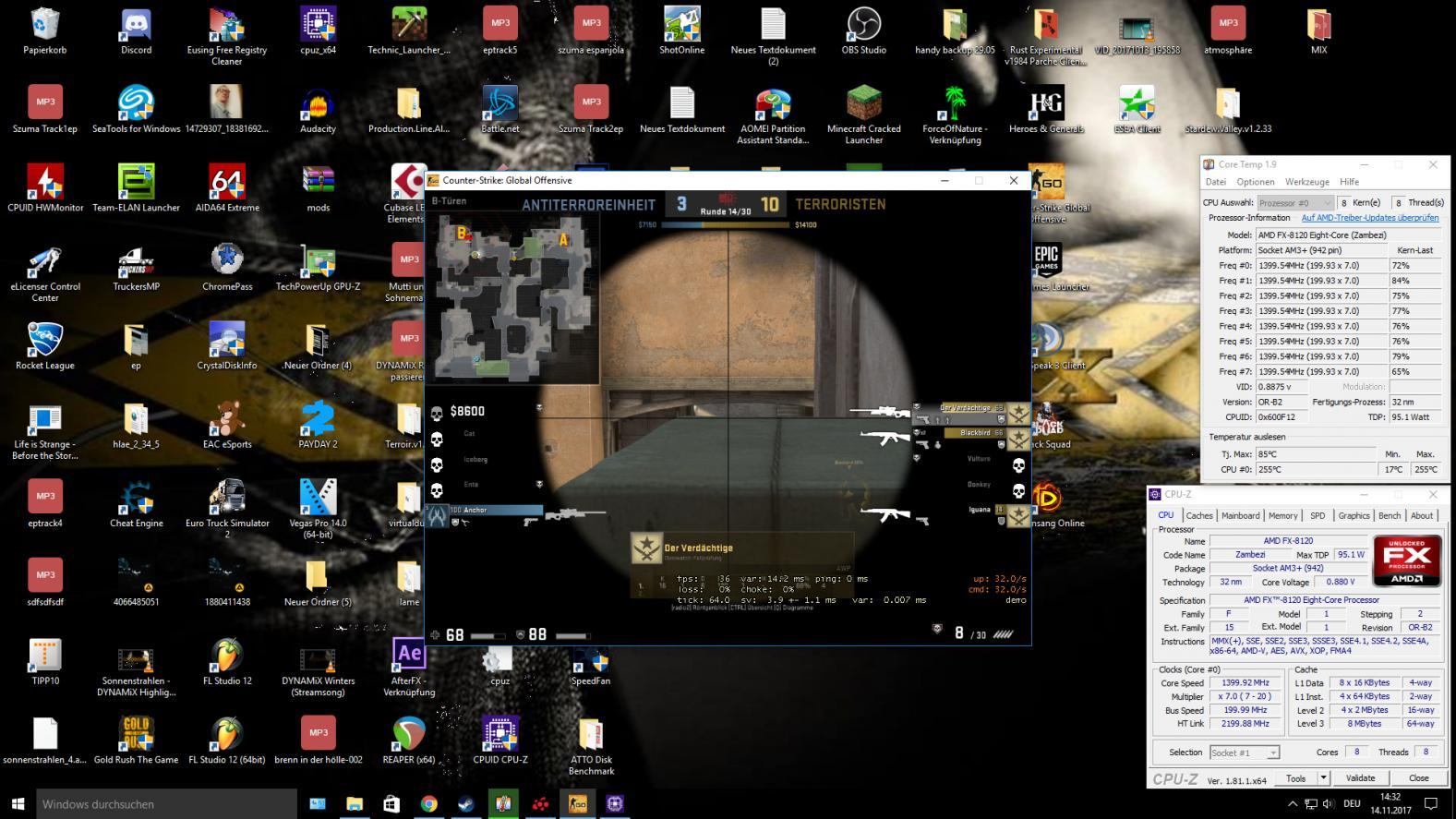Open the Optionen menu in Core Temp
Viewport: 1456px width, 819px height.
coord(1256,182)
